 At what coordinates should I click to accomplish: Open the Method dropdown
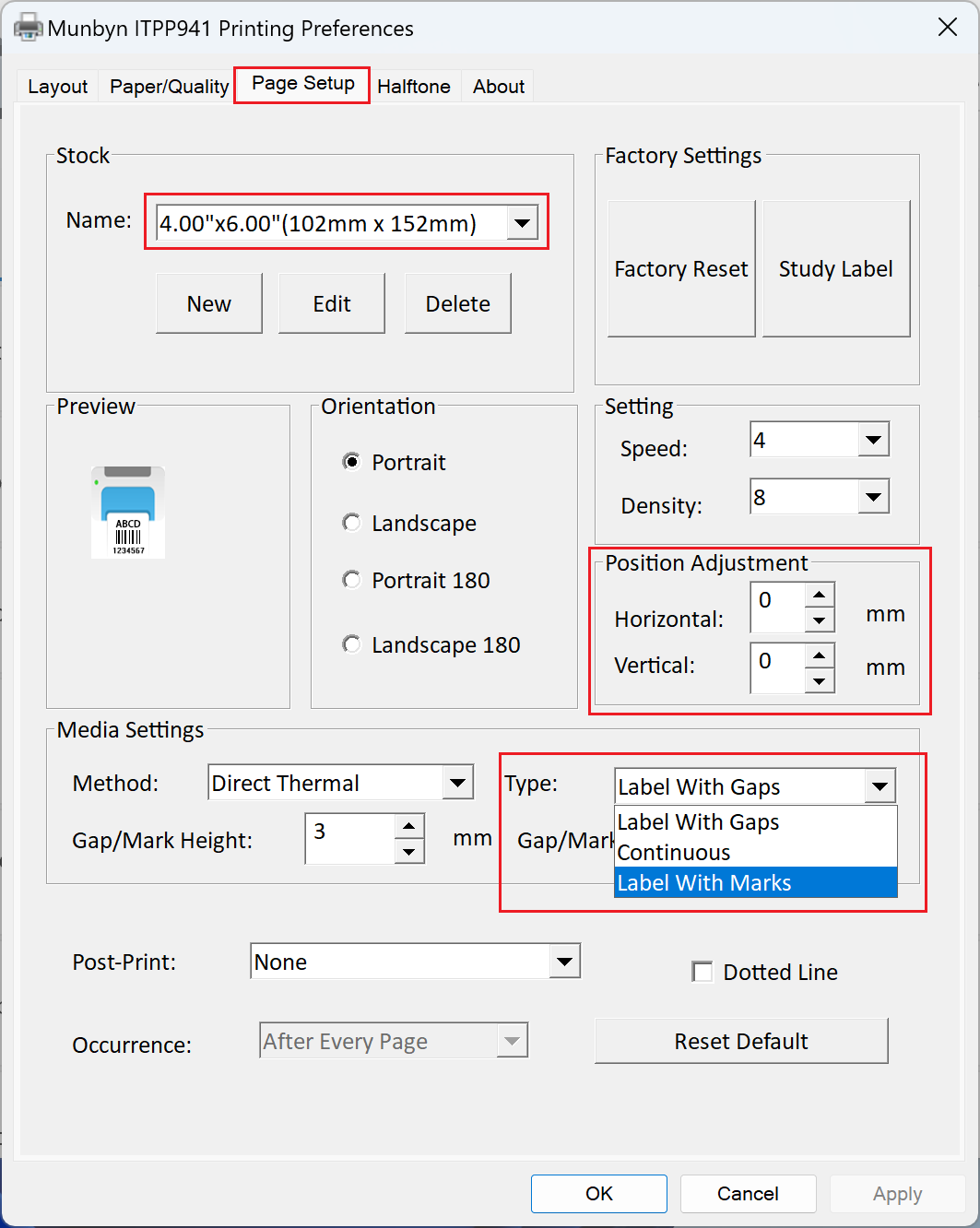[458, 783]
